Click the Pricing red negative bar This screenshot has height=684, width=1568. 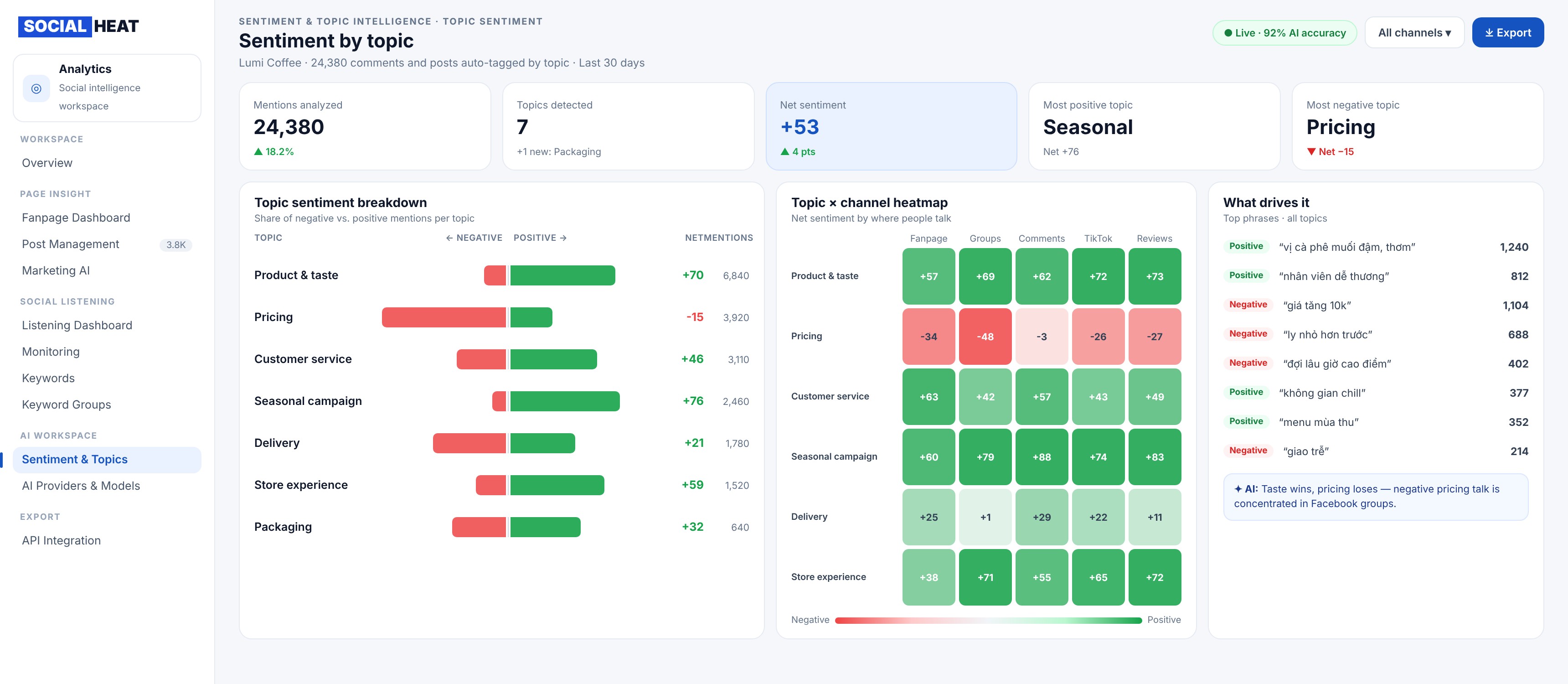[444, 317]
